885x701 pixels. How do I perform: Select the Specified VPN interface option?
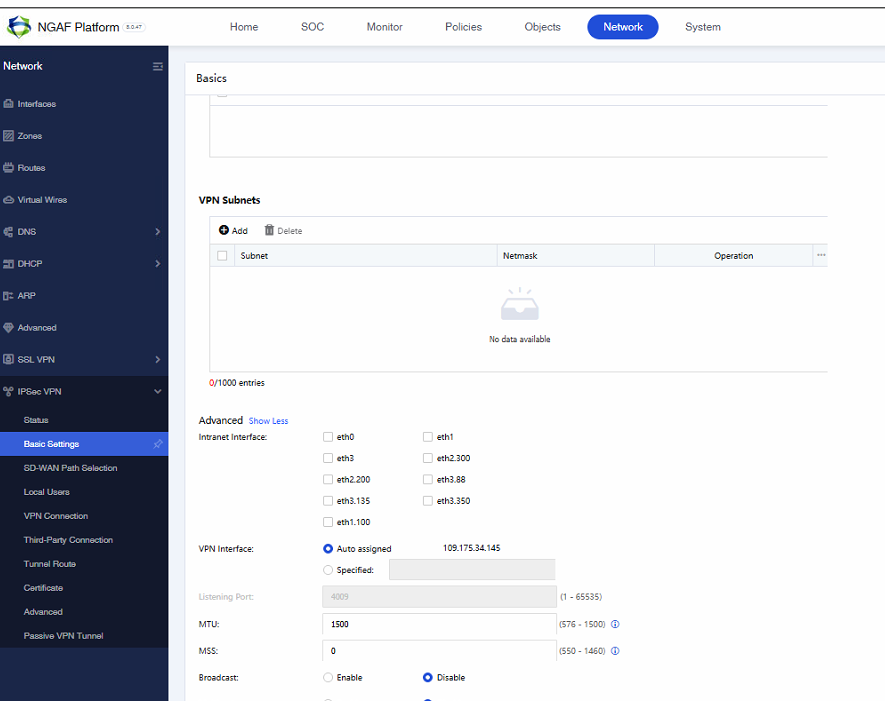(x=328, y=570)
